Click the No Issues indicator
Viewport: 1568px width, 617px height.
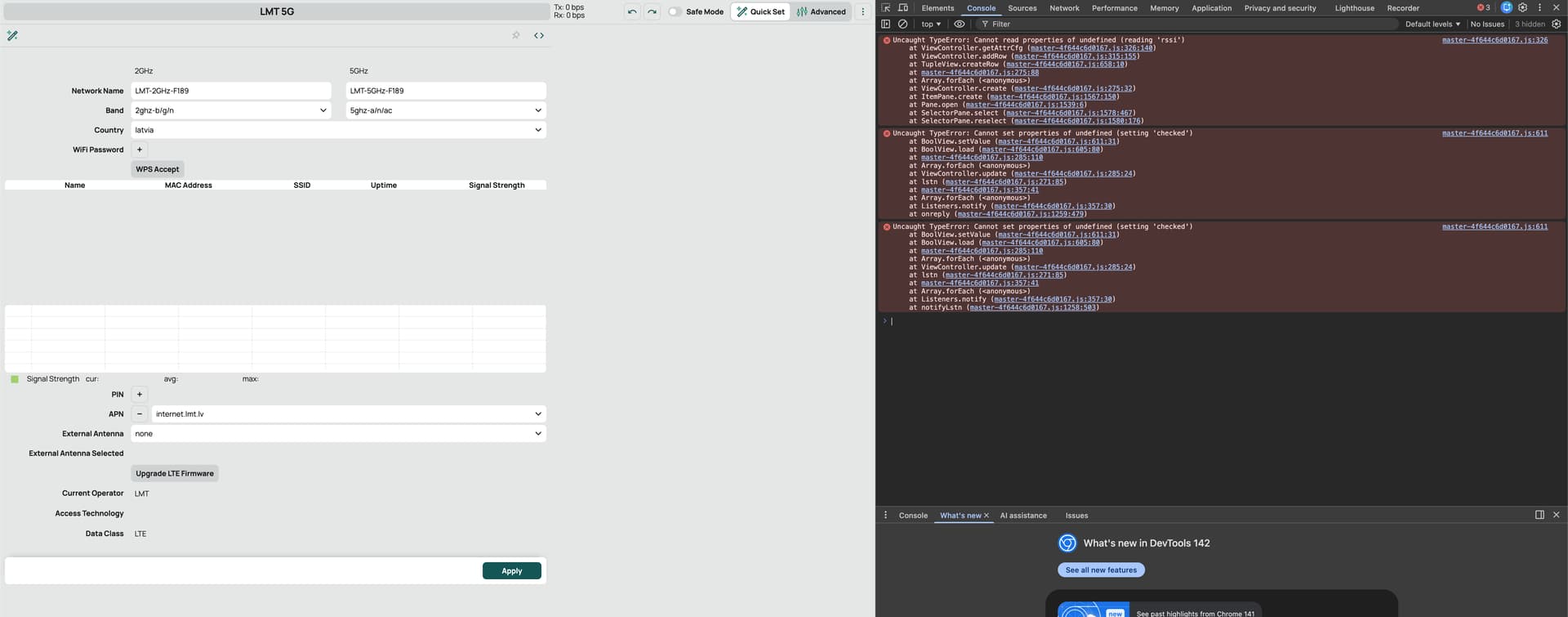[1487, 25]
